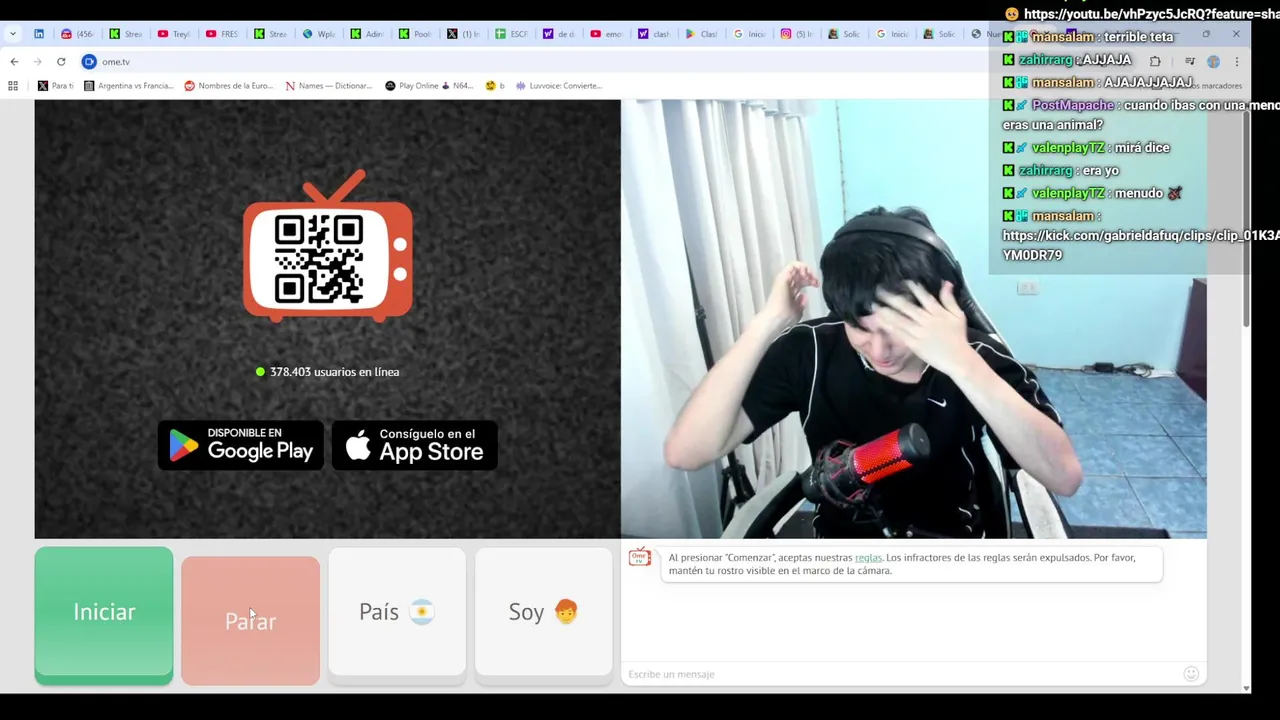Screen dimensions: 1280x720
Task: Open the browser extensions puzzle icon
Action: point(1155,62)
